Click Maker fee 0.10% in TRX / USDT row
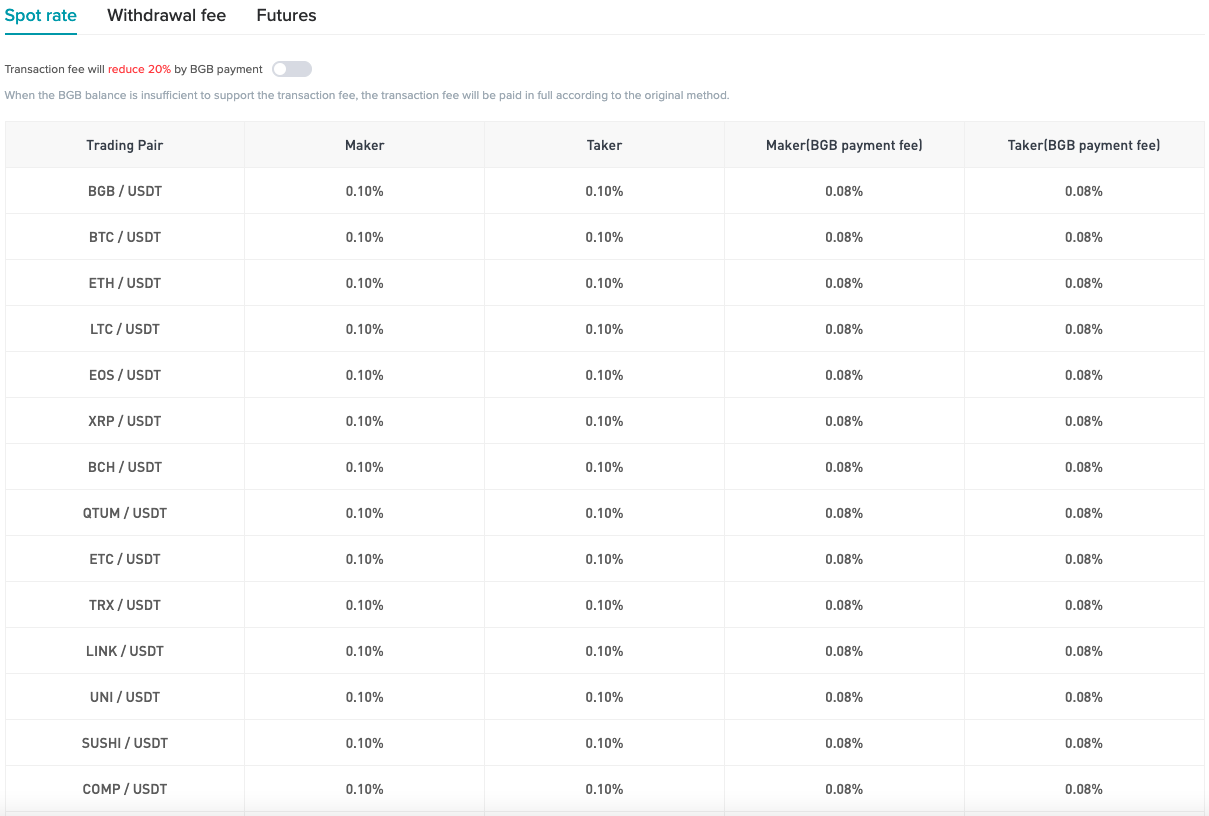Image resolution: width=1209 pixels, height=816 pixels. (365, 605)
